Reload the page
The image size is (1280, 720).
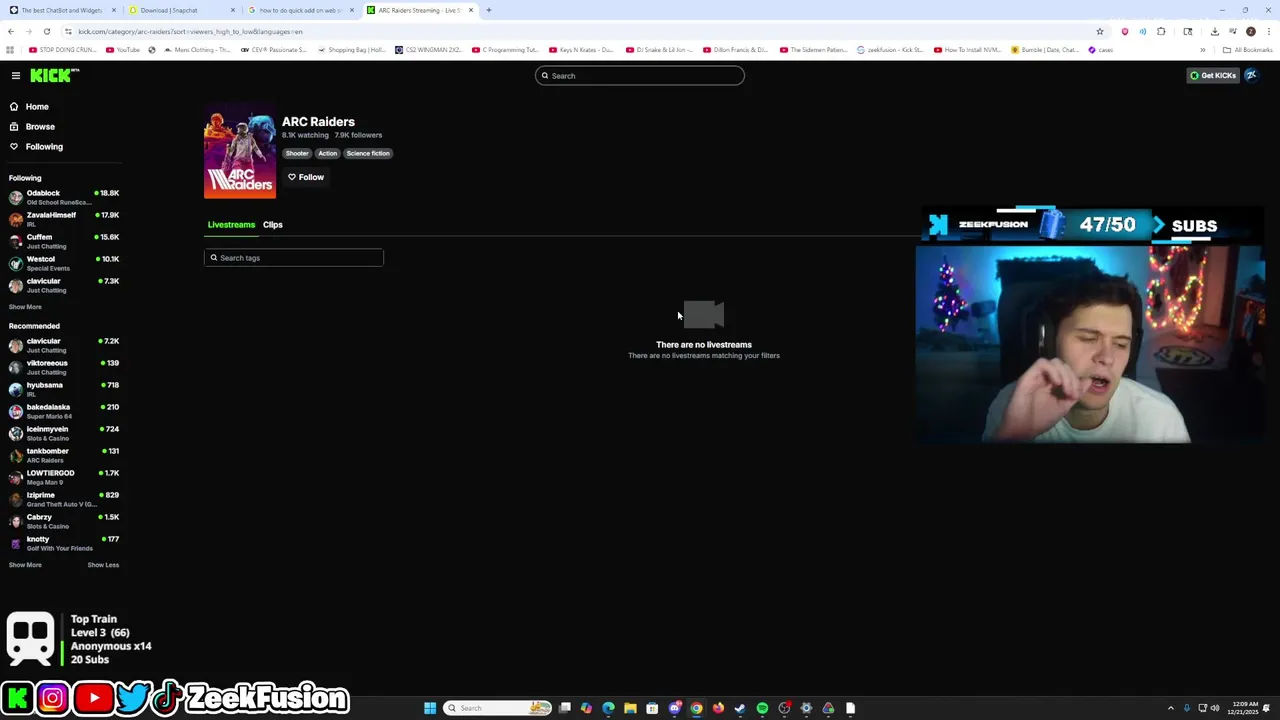(46, 31)
